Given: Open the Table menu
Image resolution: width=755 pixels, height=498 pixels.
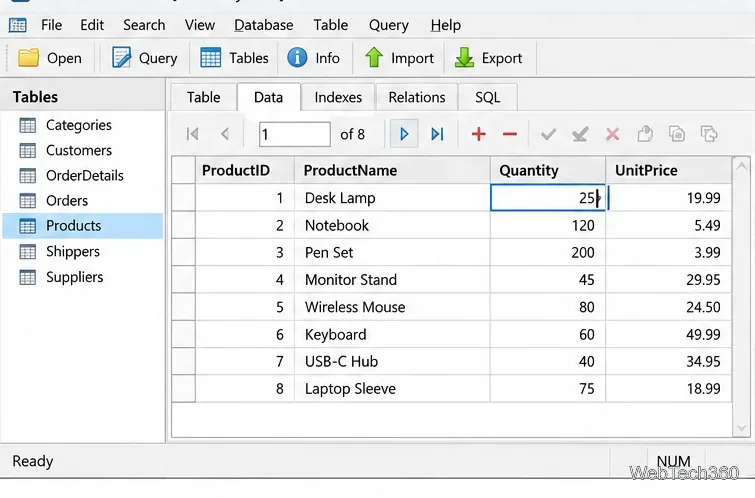Looking at the screenshot, I should [330, 25].
